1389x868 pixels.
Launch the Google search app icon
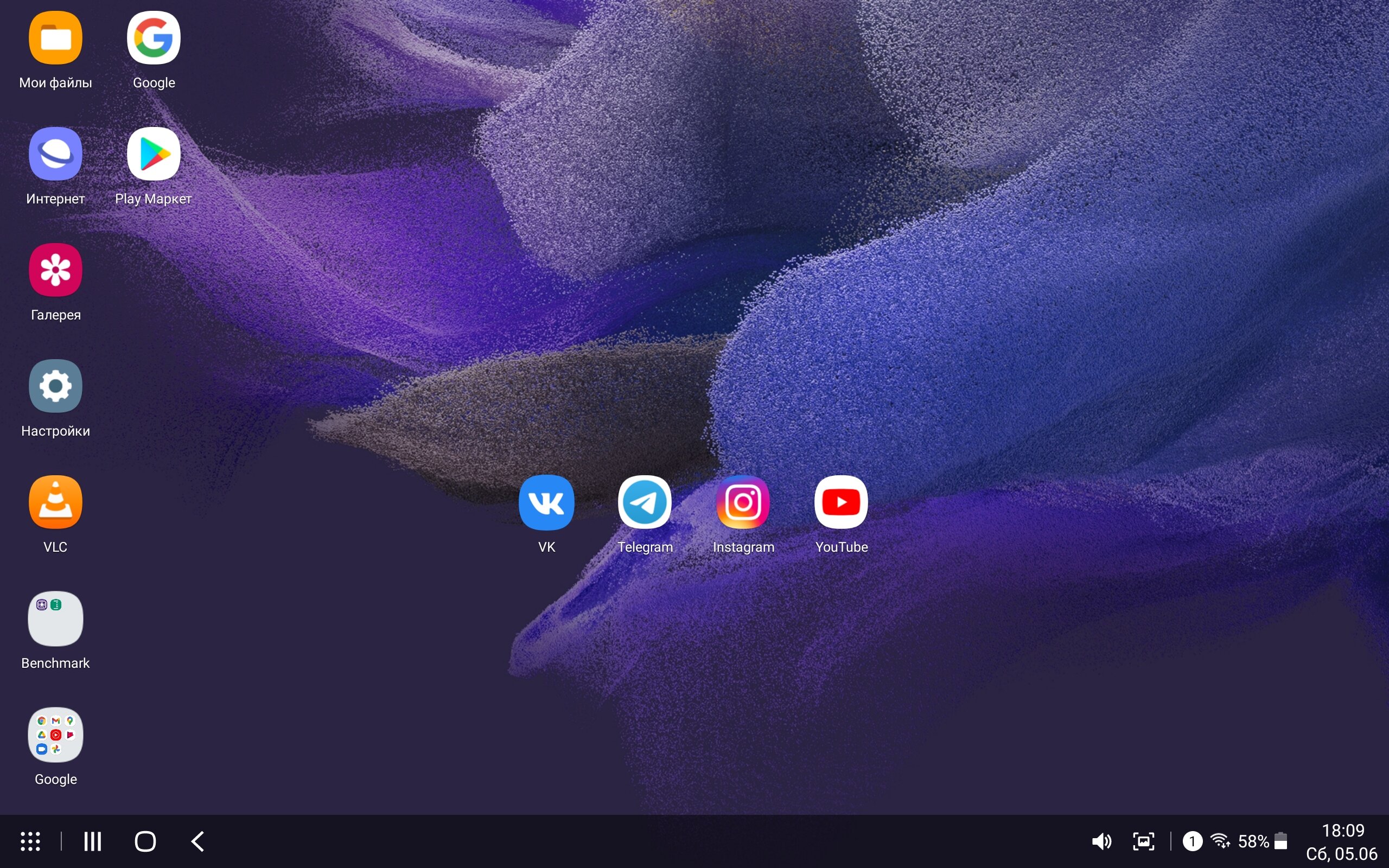click(x=154, y=38)
